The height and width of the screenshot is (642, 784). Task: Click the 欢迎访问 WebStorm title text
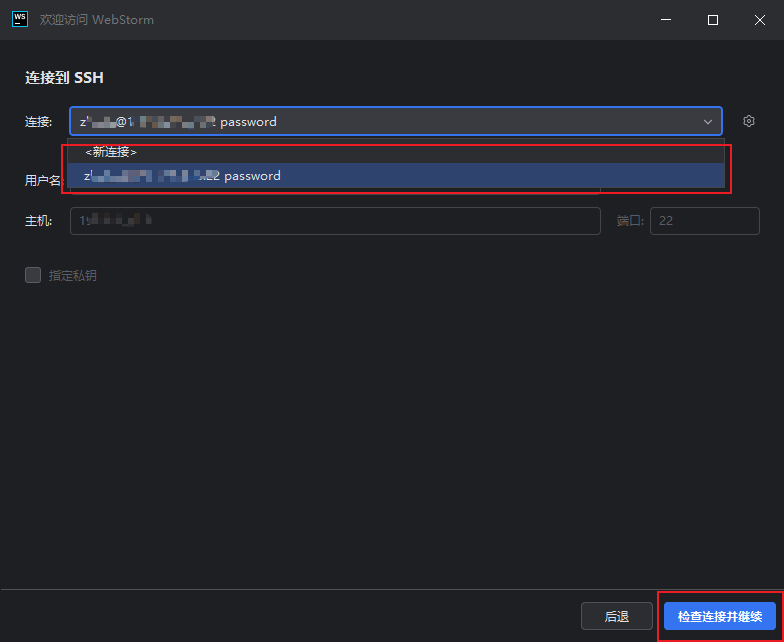tap(96, 20)
